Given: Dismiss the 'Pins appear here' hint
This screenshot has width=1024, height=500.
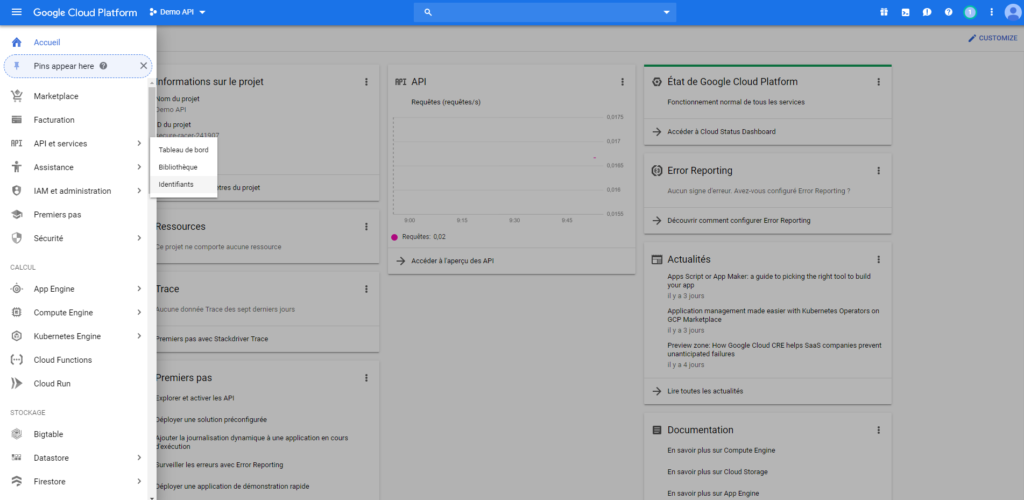Looking at the screenshot, I should 143,66.
